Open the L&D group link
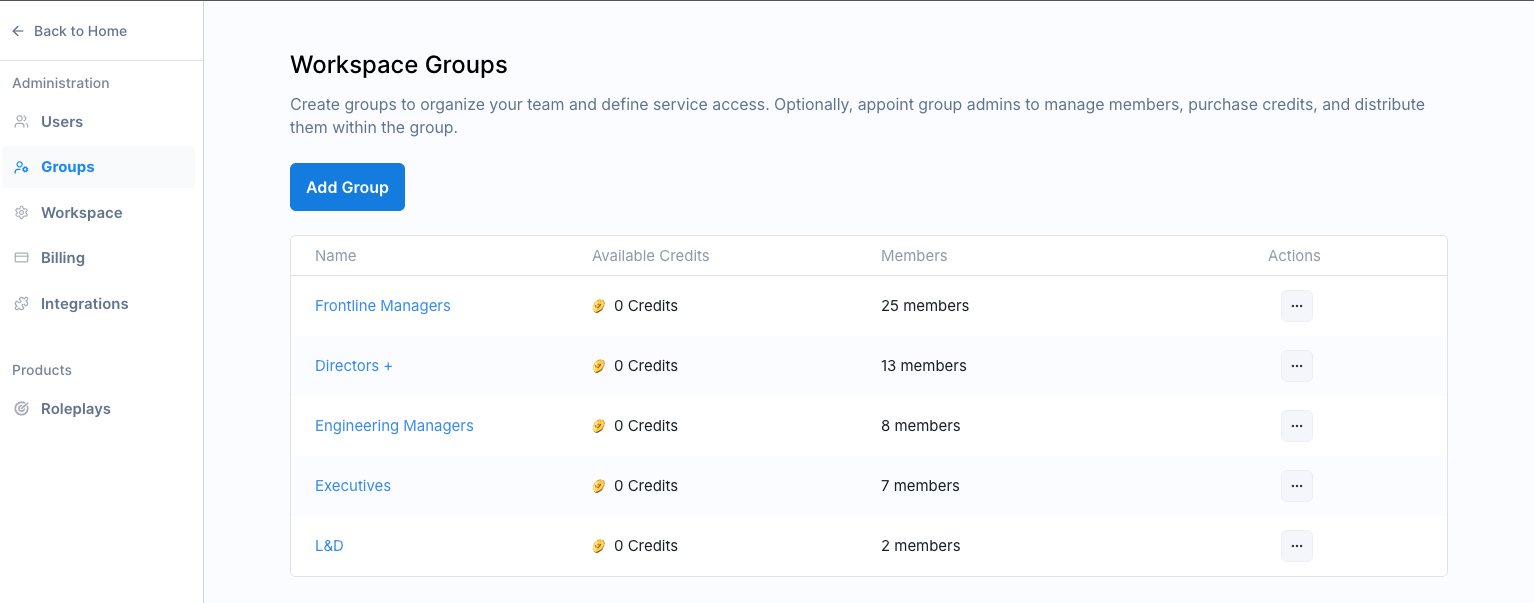 (329, 546)
